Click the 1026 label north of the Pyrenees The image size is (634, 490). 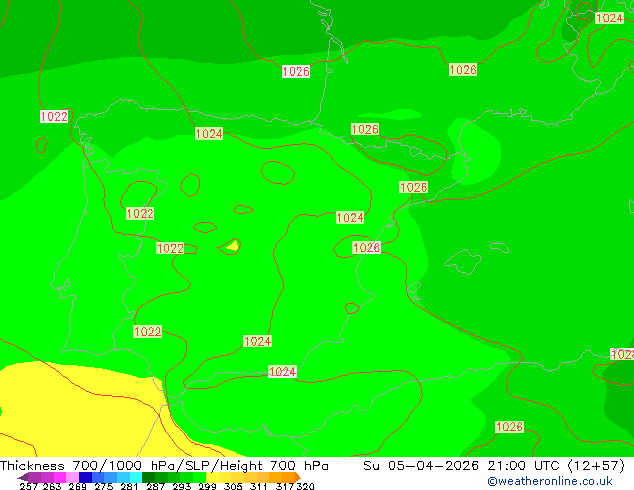pos(365,129)
